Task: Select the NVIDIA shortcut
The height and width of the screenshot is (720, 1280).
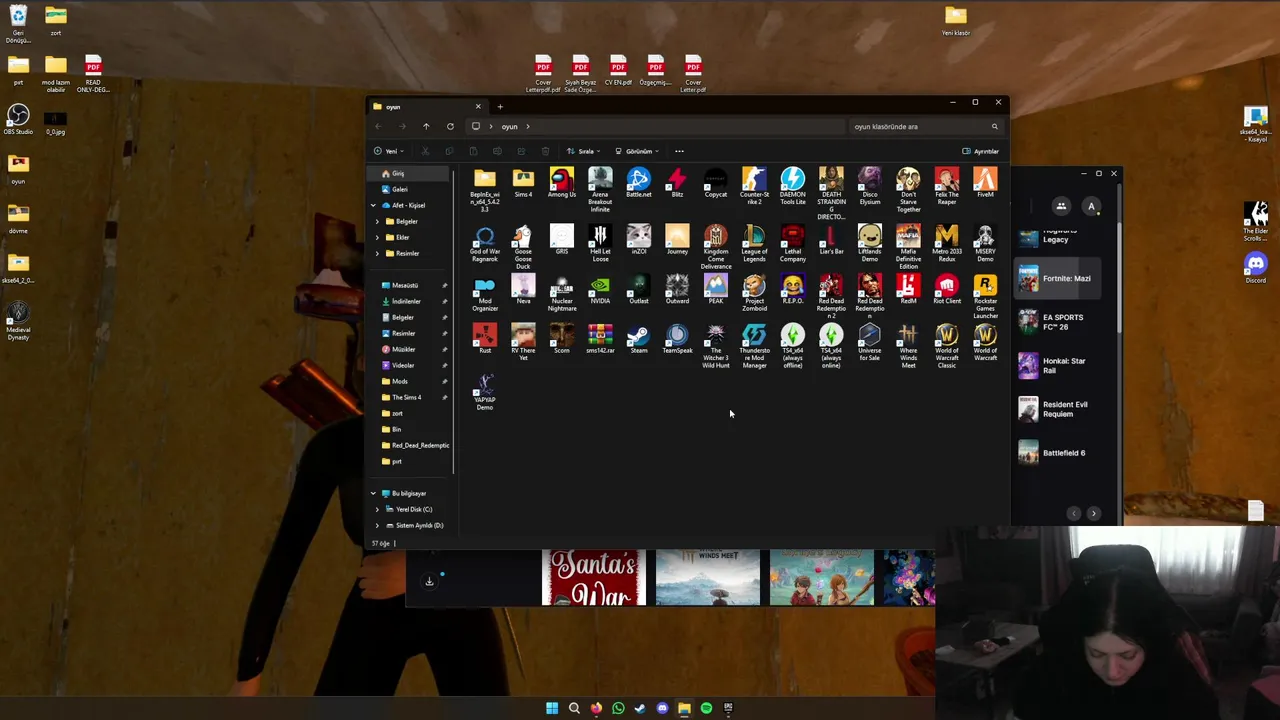Action: (x=600, y=291)
